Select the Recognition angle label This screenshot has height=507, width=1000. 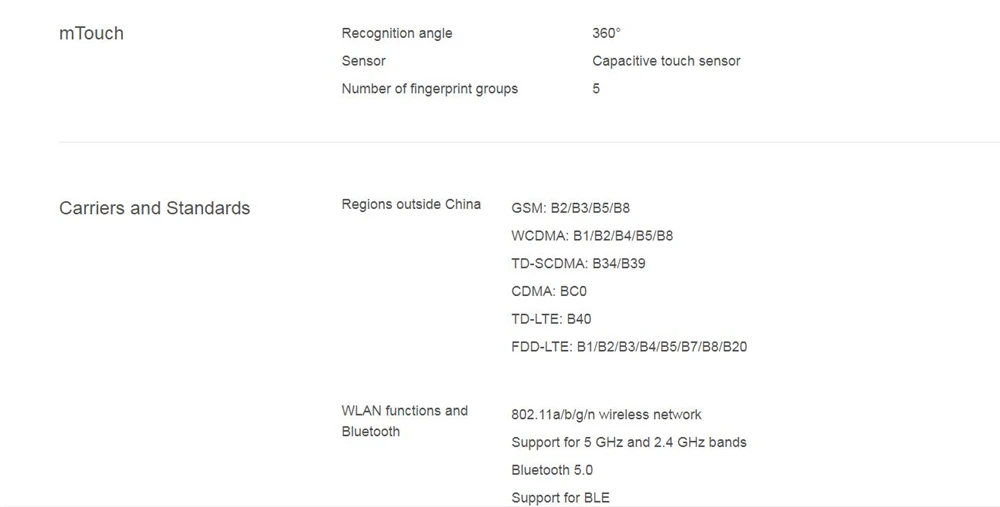click(x=397, y=33)
